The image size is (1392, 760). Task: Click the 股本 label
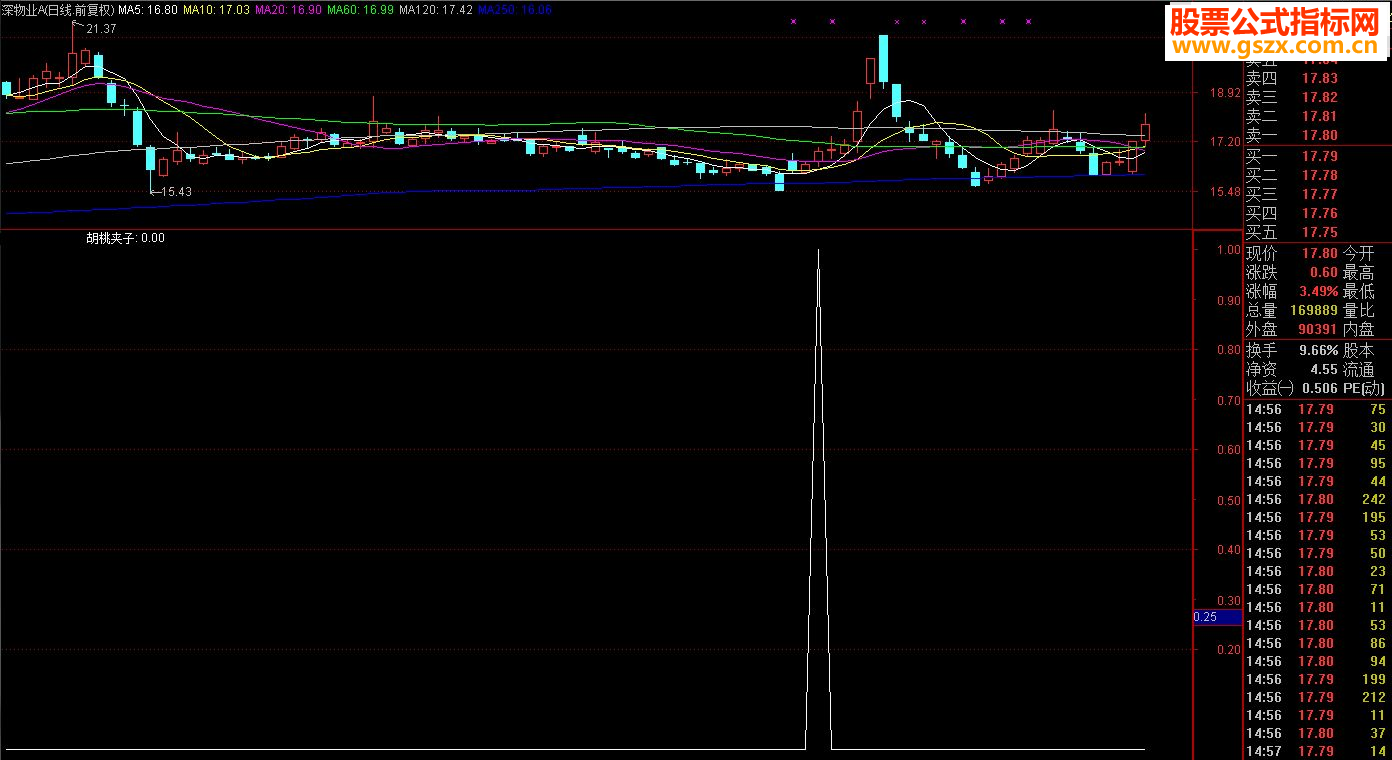pos(1358,351)
